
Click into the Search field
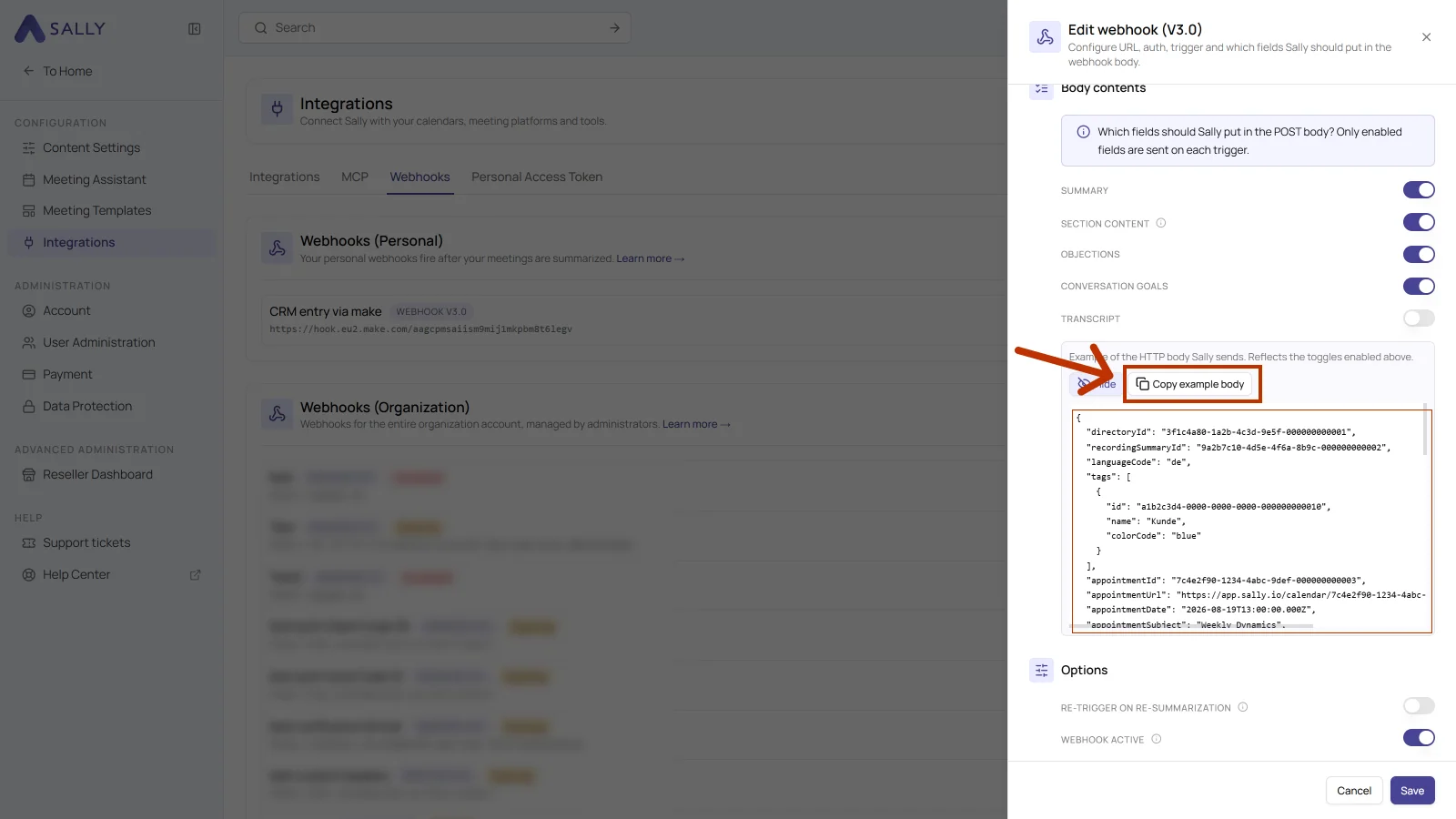coord(435,28)
